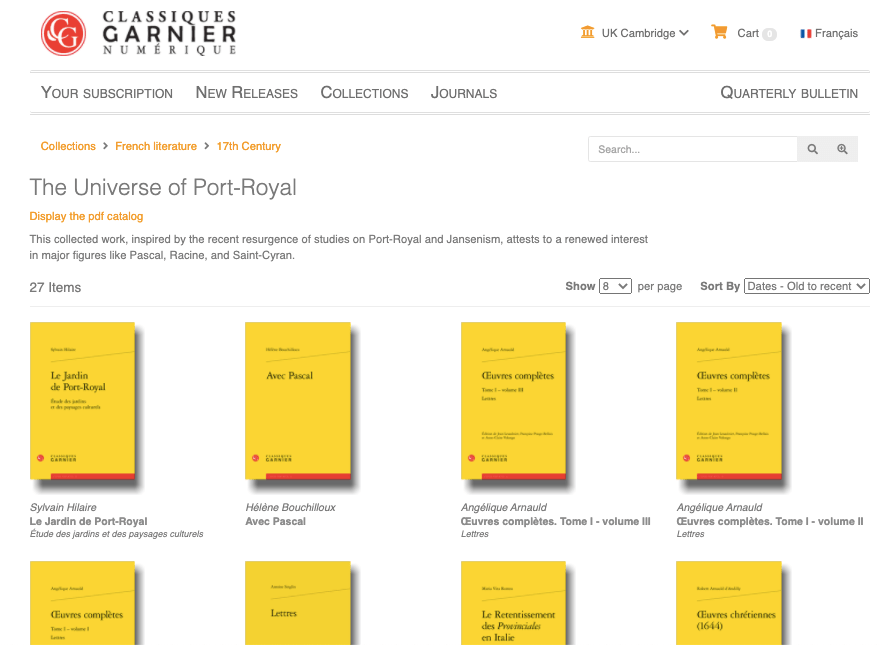Open Le Jardin de Port-Royal book cover

[x=82, y=400]
